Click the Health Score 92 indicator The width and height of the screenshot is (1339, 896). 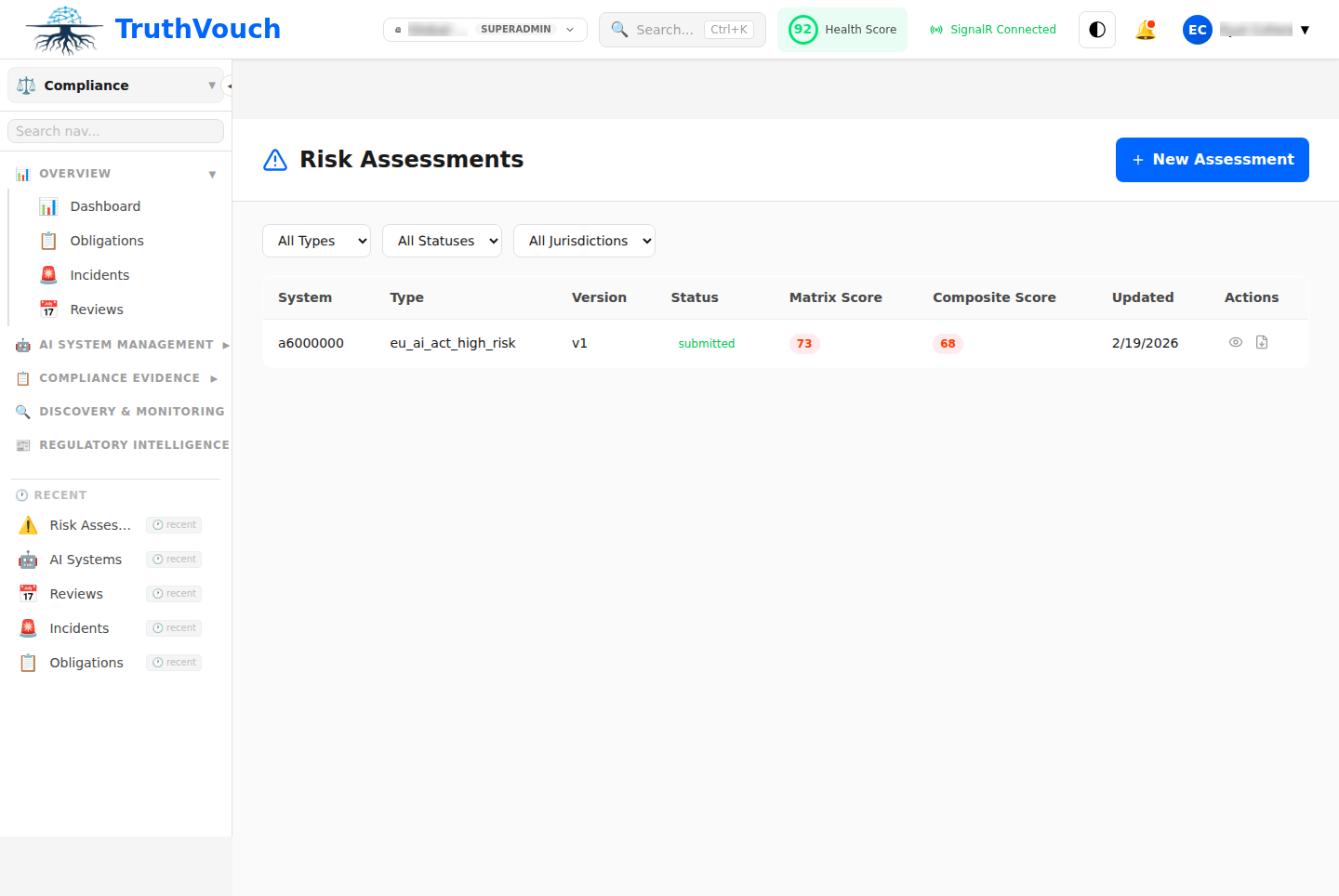pos(842,29)
